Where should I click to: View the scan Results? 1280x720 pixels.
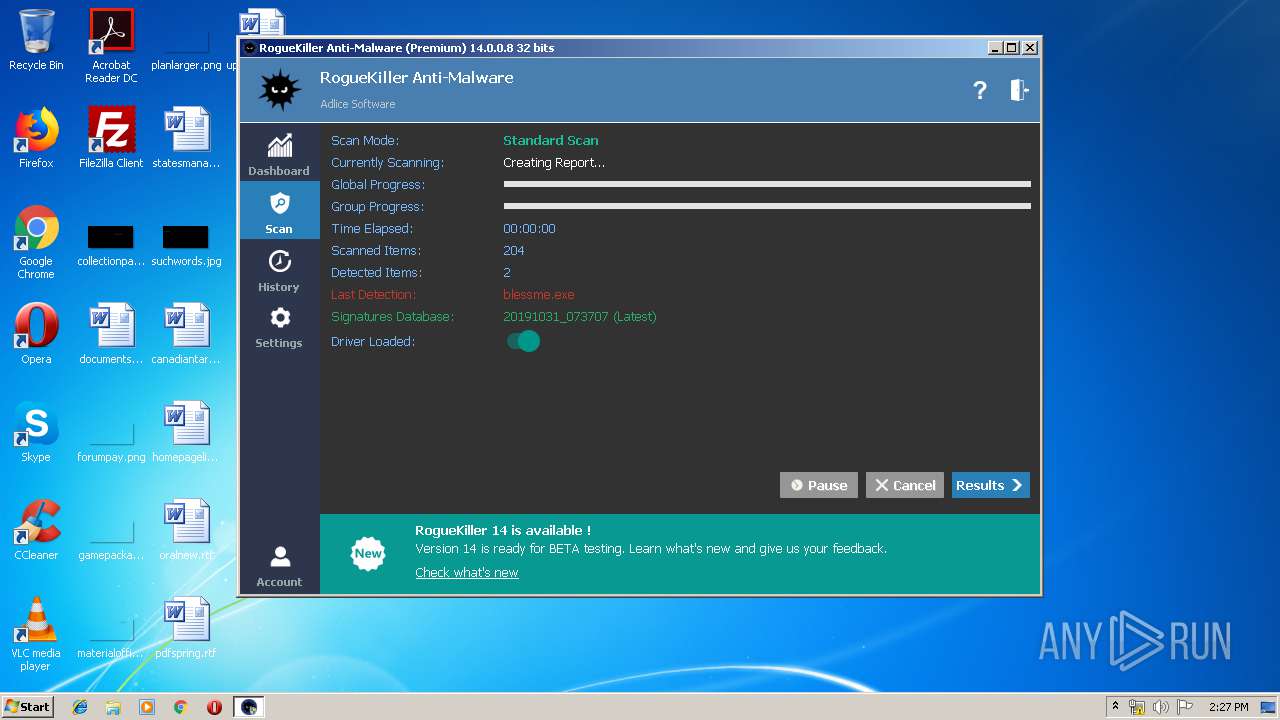pos(991,485)
